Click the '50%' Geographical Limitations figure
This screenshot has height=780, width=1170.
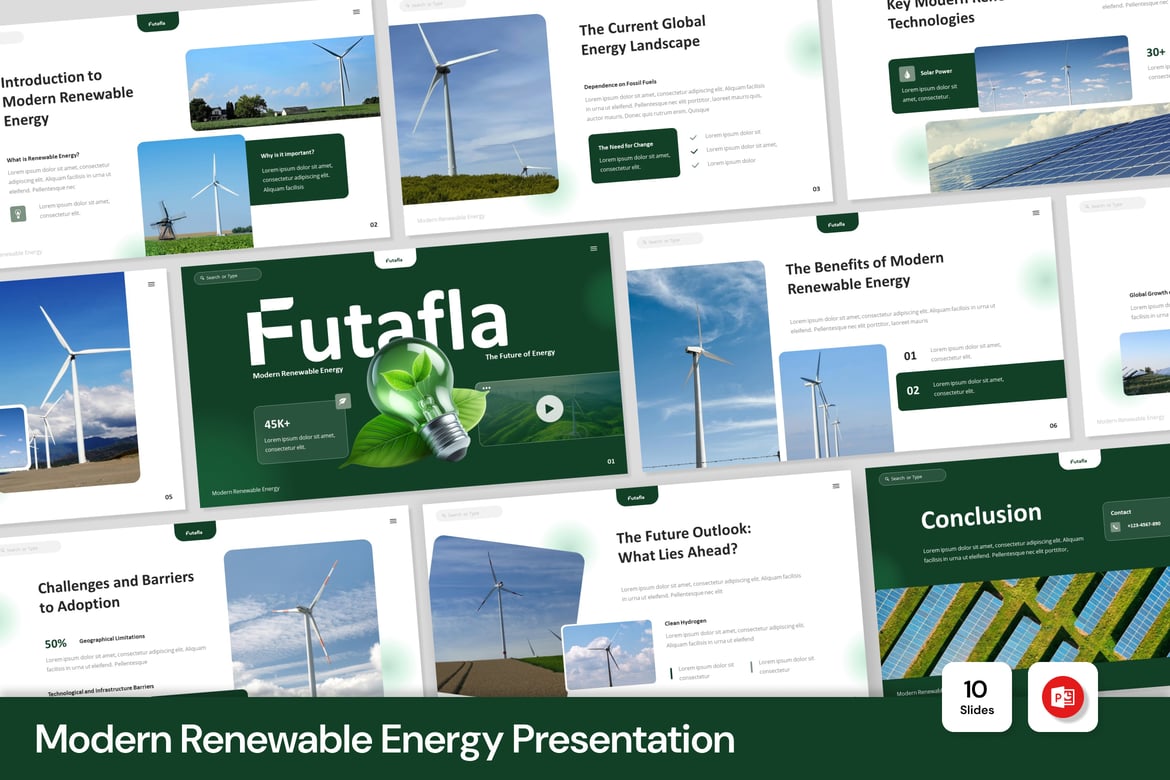[x=55, y=643]
